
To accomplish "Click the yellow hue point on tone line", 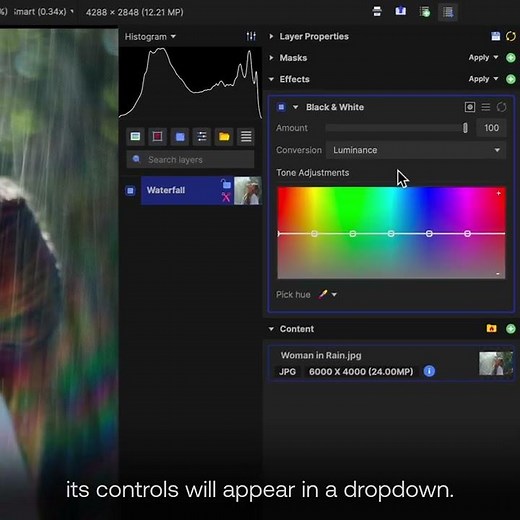I will [314, 234].
